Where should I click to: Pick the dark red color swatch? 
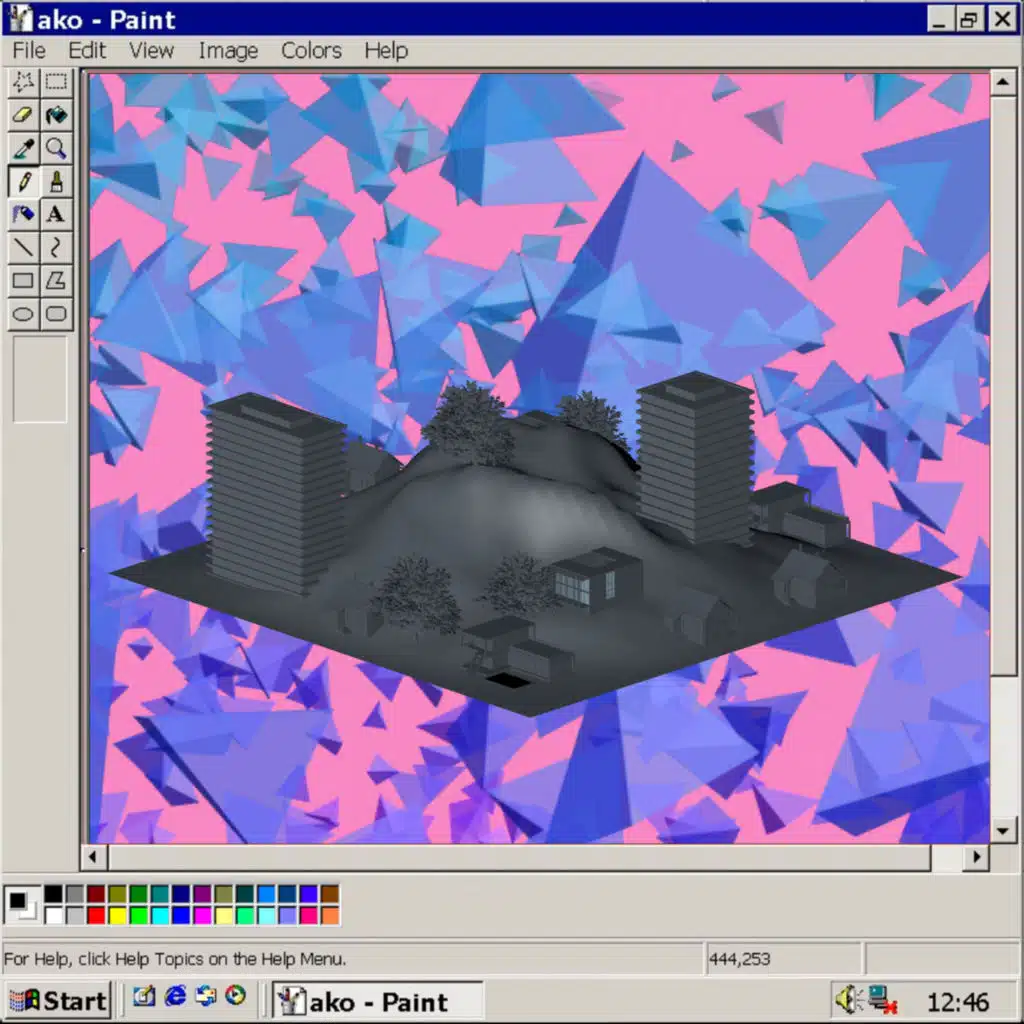(x=96, y=894)
